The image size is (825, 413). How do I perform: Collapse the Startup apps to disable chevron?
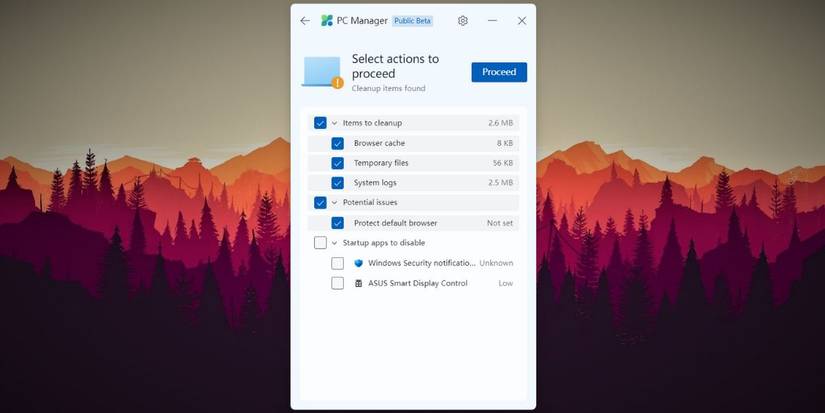334,243
